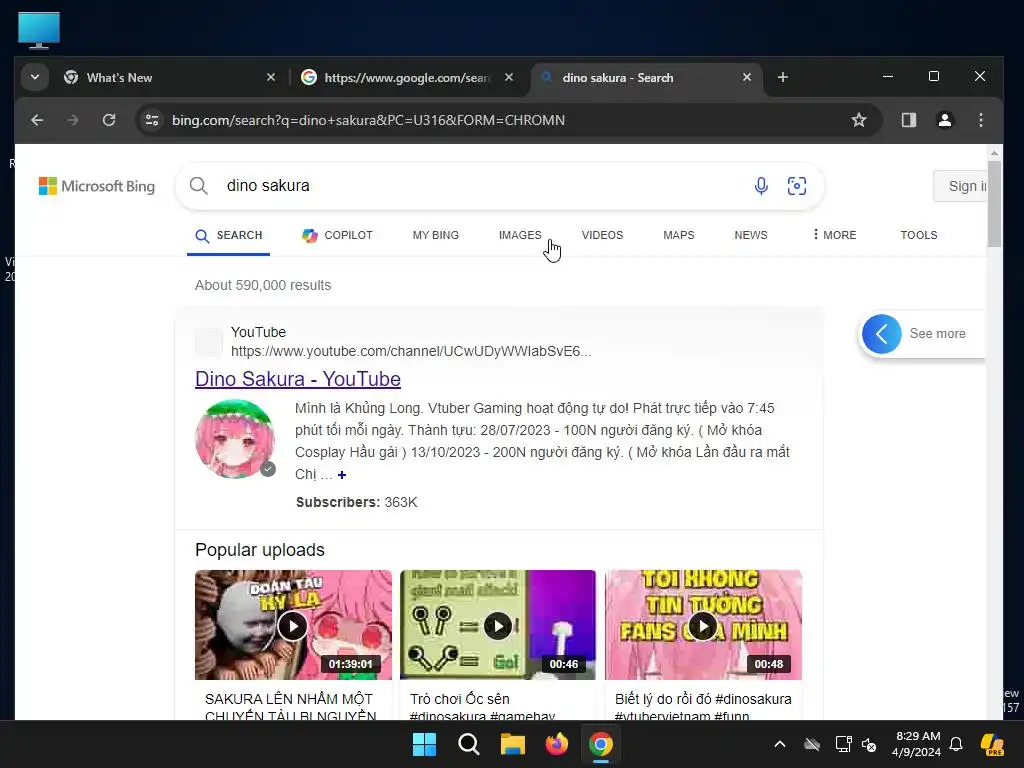Open notifications bell in taskbar
Screen dimensions: 1024x768
click(955, 744)
